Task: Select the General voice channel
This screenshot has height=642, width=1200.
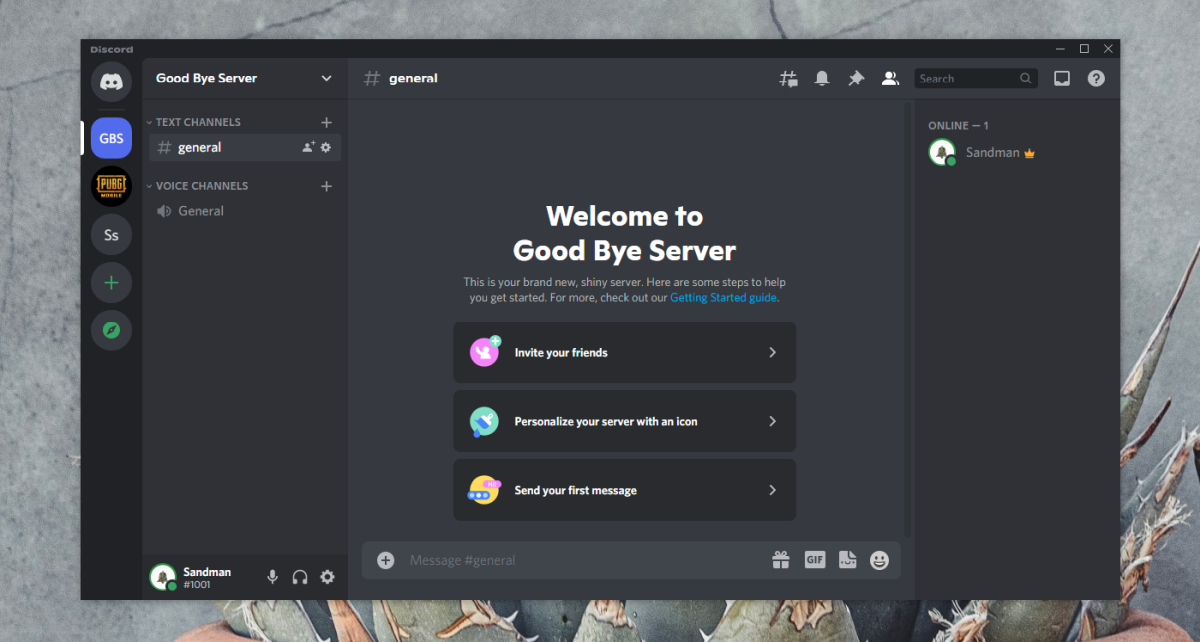Action: click(201, 210)
